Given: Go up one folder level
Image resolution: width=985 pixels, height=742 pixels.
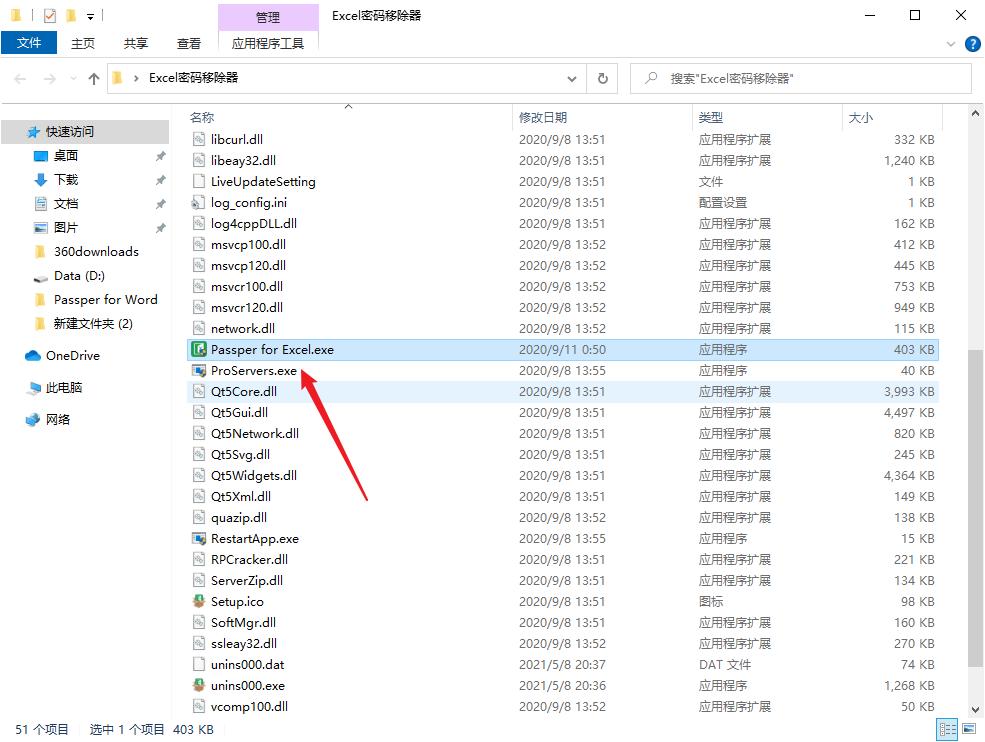Looking at the screenshot, I should point(92,78).
